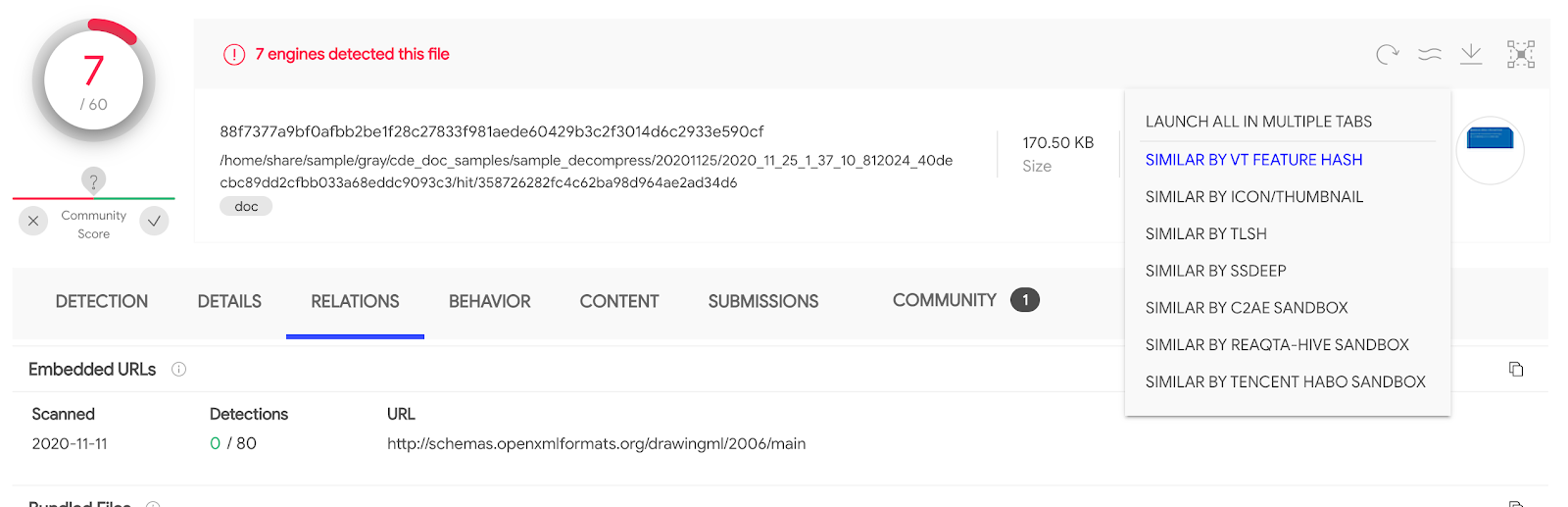Open the graph network icon

pyautogui.click(x=1521, y=54)
